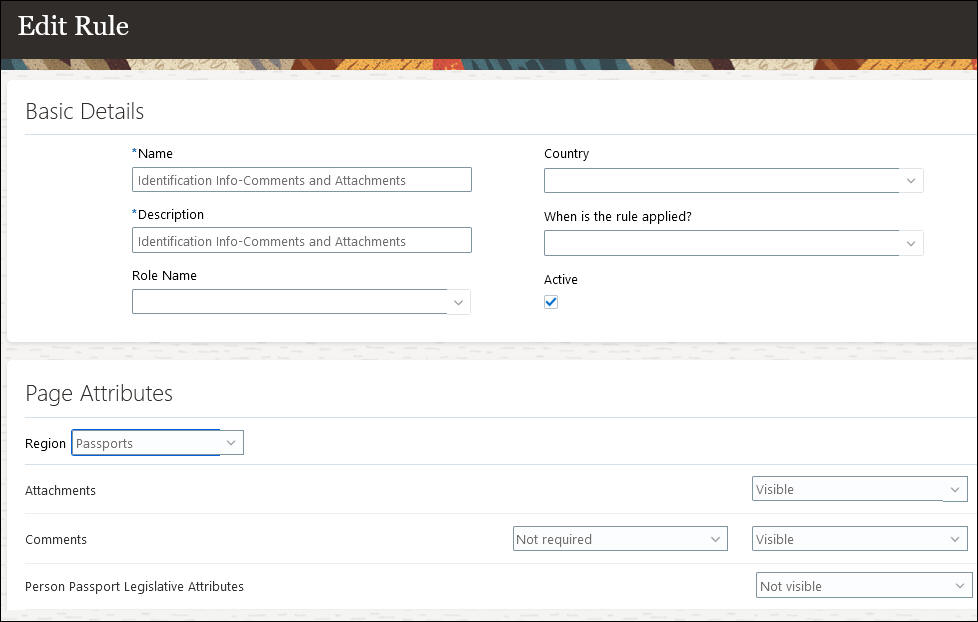Click the chevron on the 'Not visible' box
The width and height of the screenshot is (978, 622).
(x=959, y=586)
